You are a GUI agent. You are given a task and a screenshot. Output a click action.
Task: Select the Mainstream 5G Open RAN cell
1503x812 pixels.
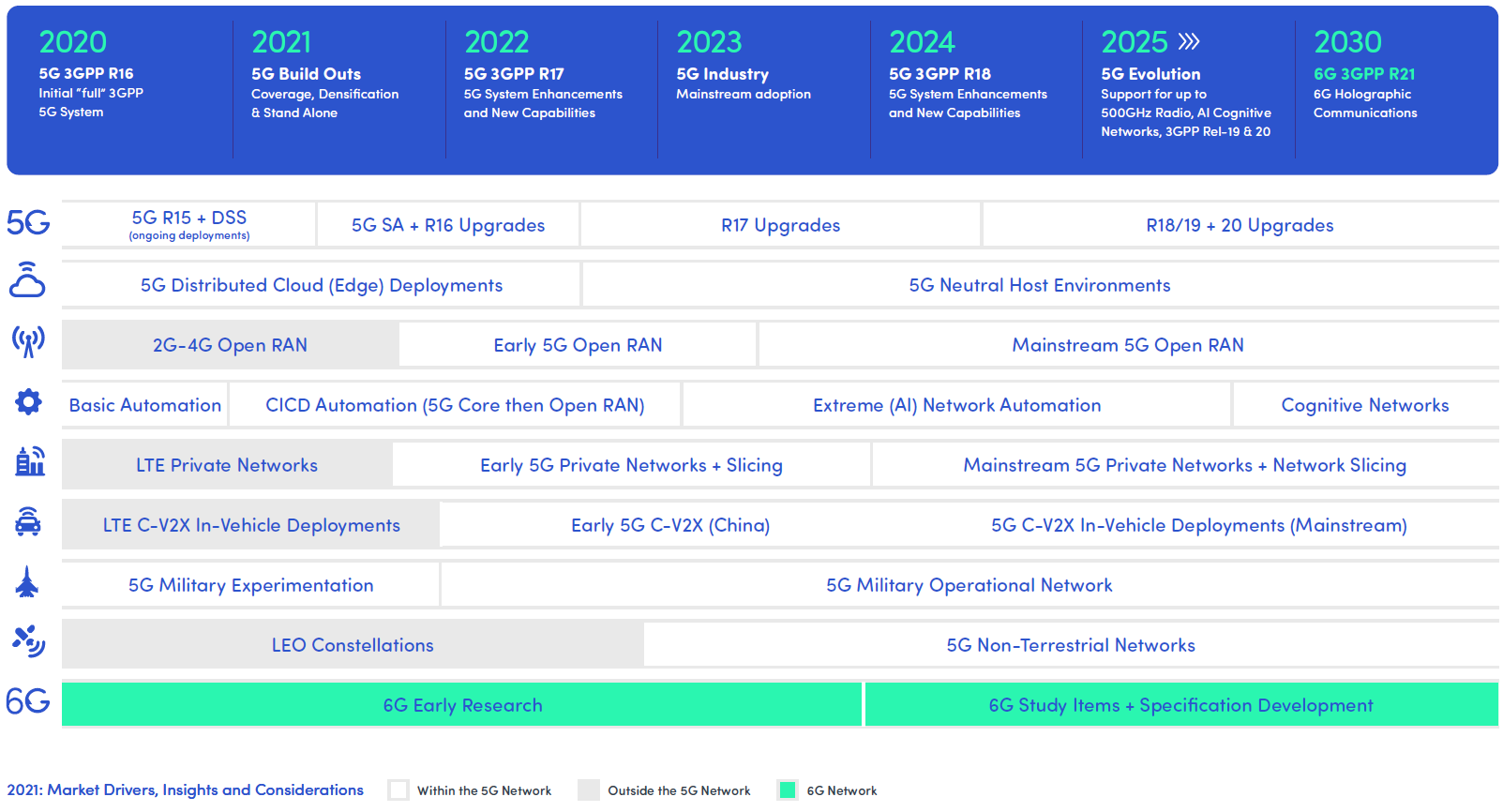pos(1127,345)
